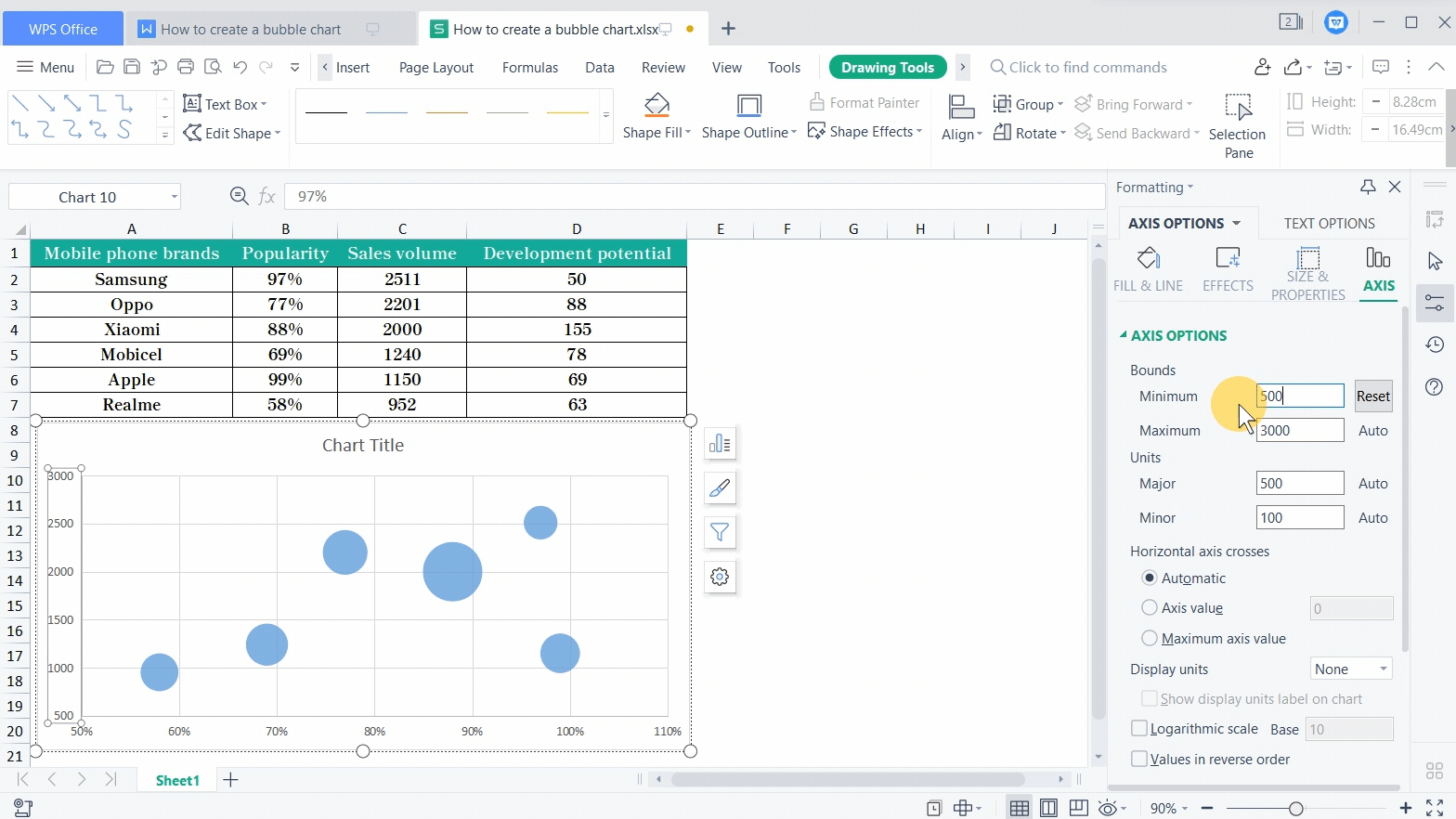
Task: Click the zoom magnifier in formula bar
Action: (x=239, y=196)
